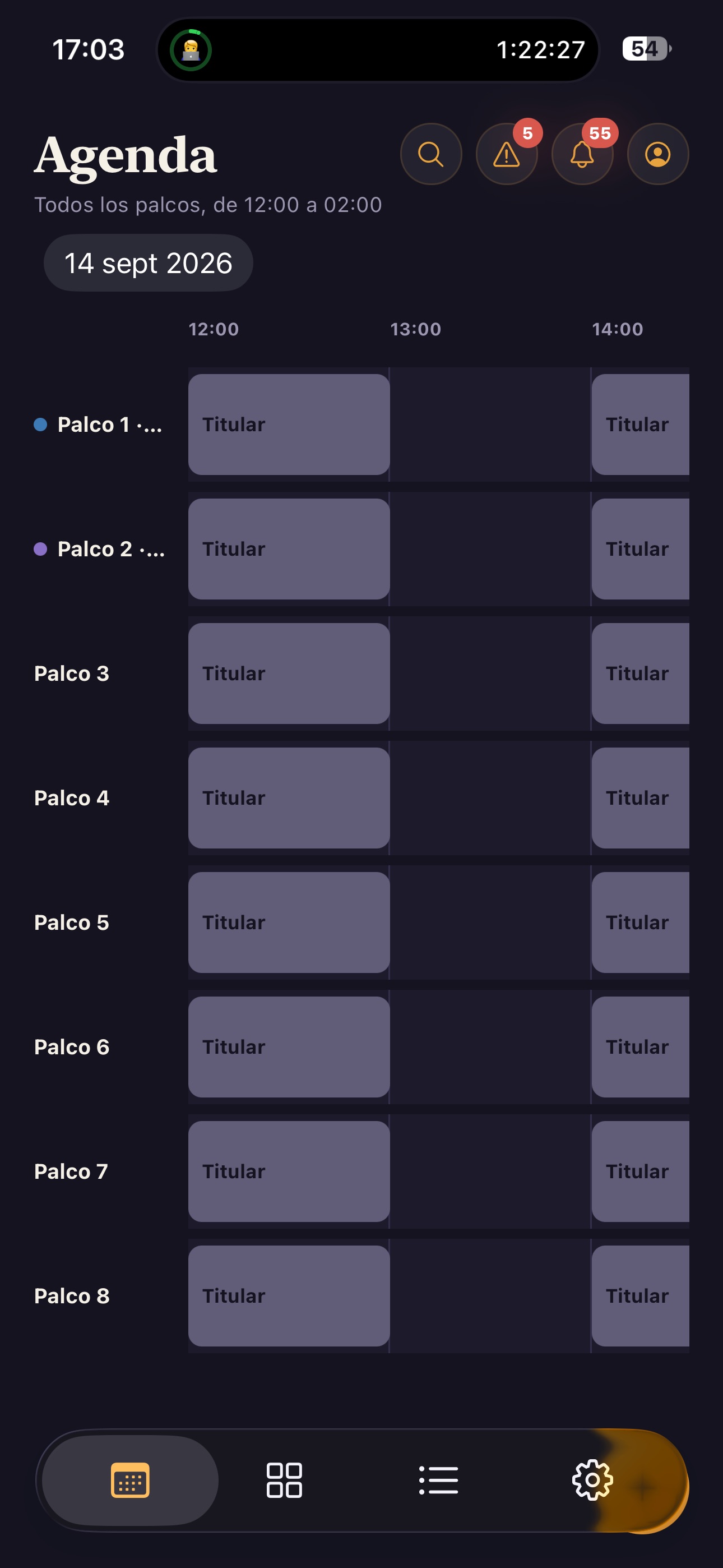The height and width of the screenshot is (1568, 723).
Task: Open the 14 sept 2026 date picker
Action: tap(149, 263)
